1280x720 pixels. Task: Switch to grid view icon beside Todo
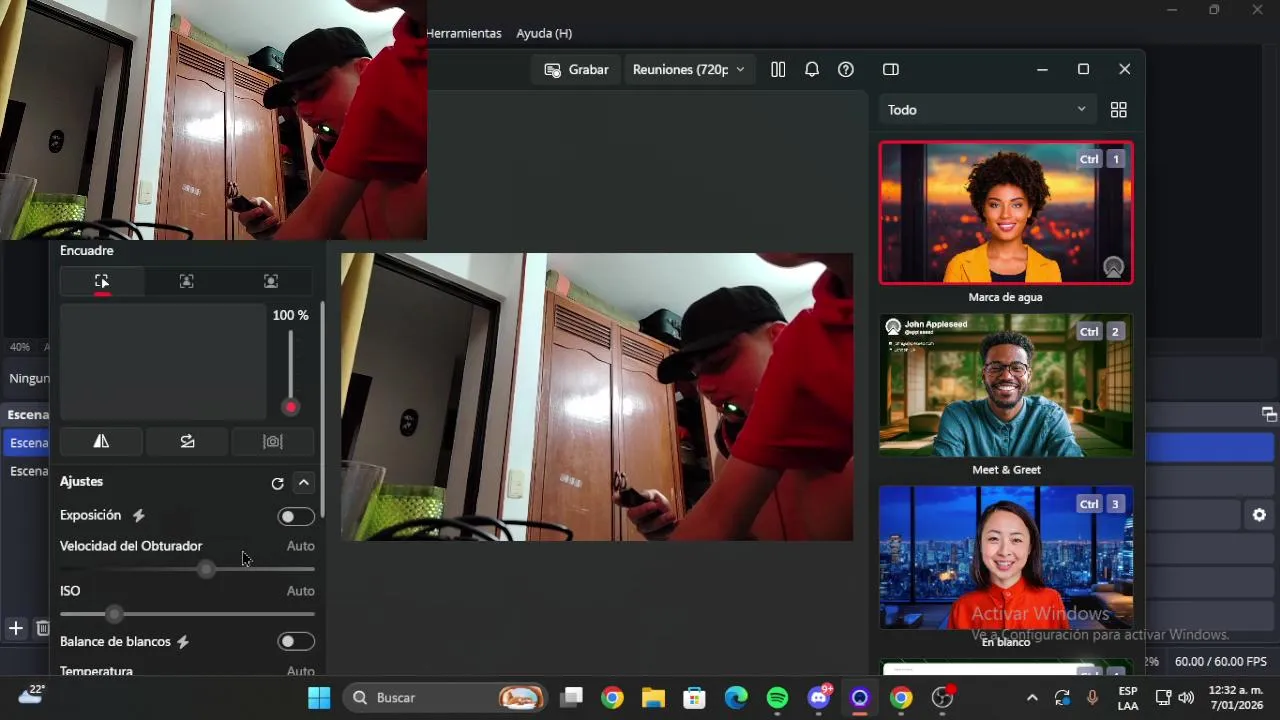1119,110
